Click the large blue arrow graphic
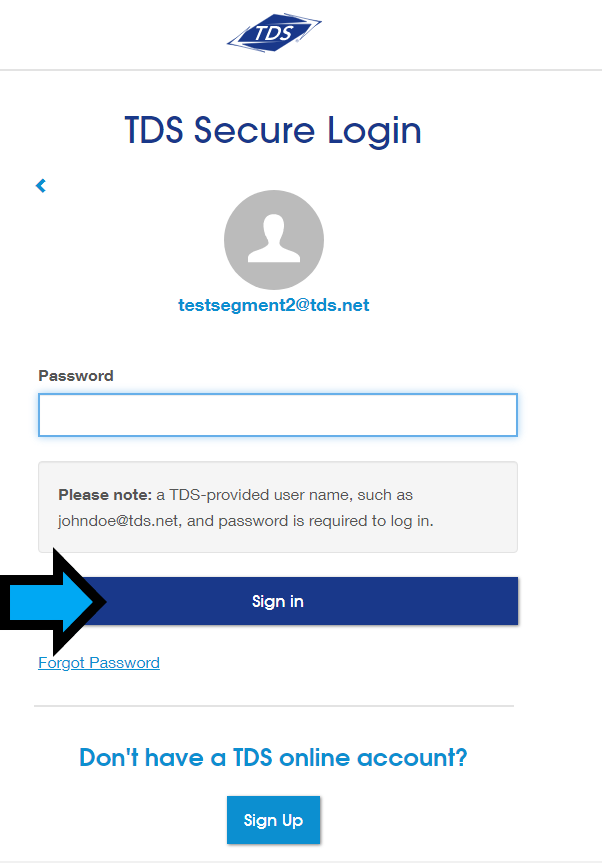602x863 pixels. (52, 602)
